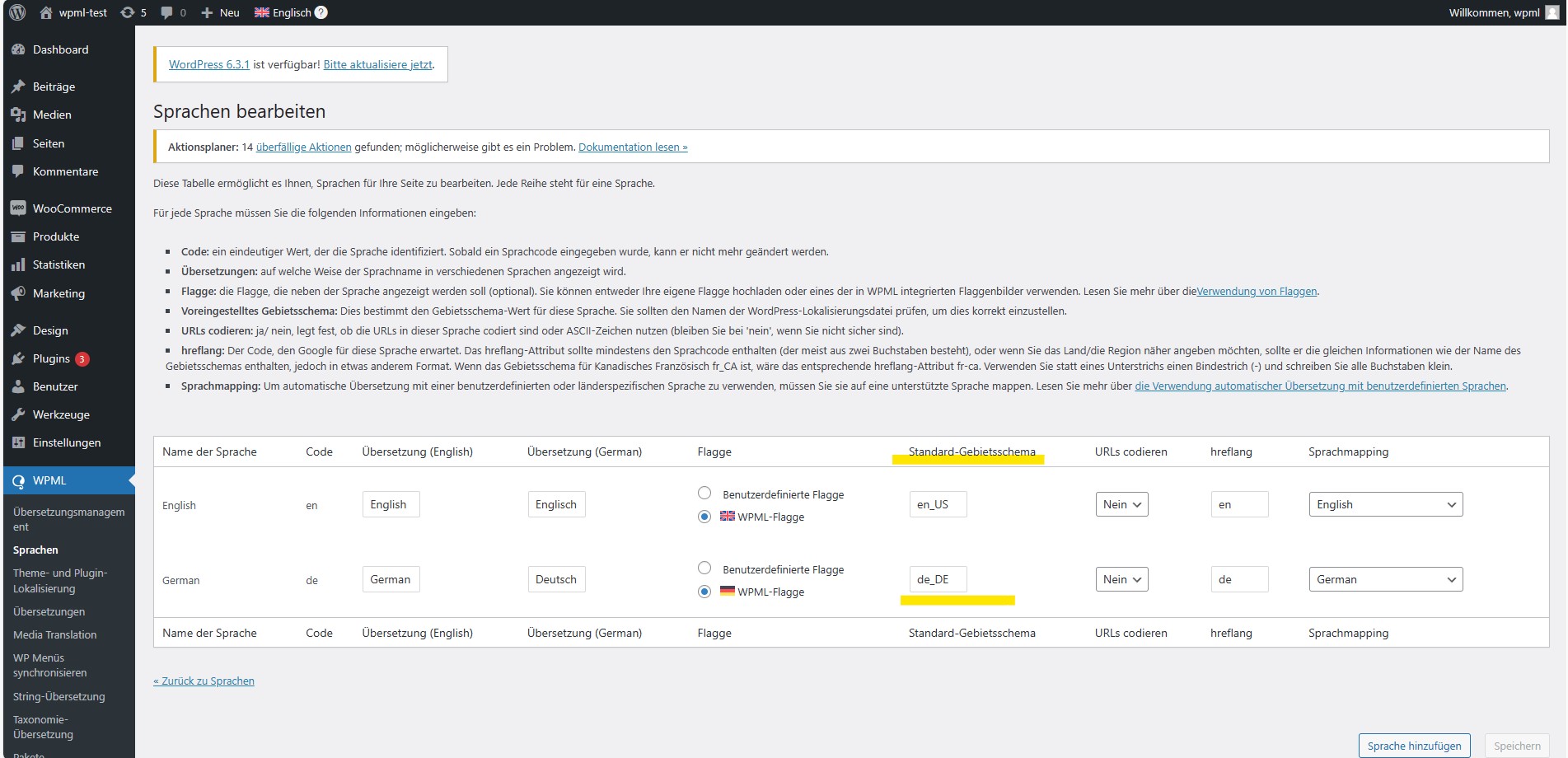This screenshot has width=1568, height=758.
Task: Open String-Übersetzung submenu item
Action: (x=59, y=696)
